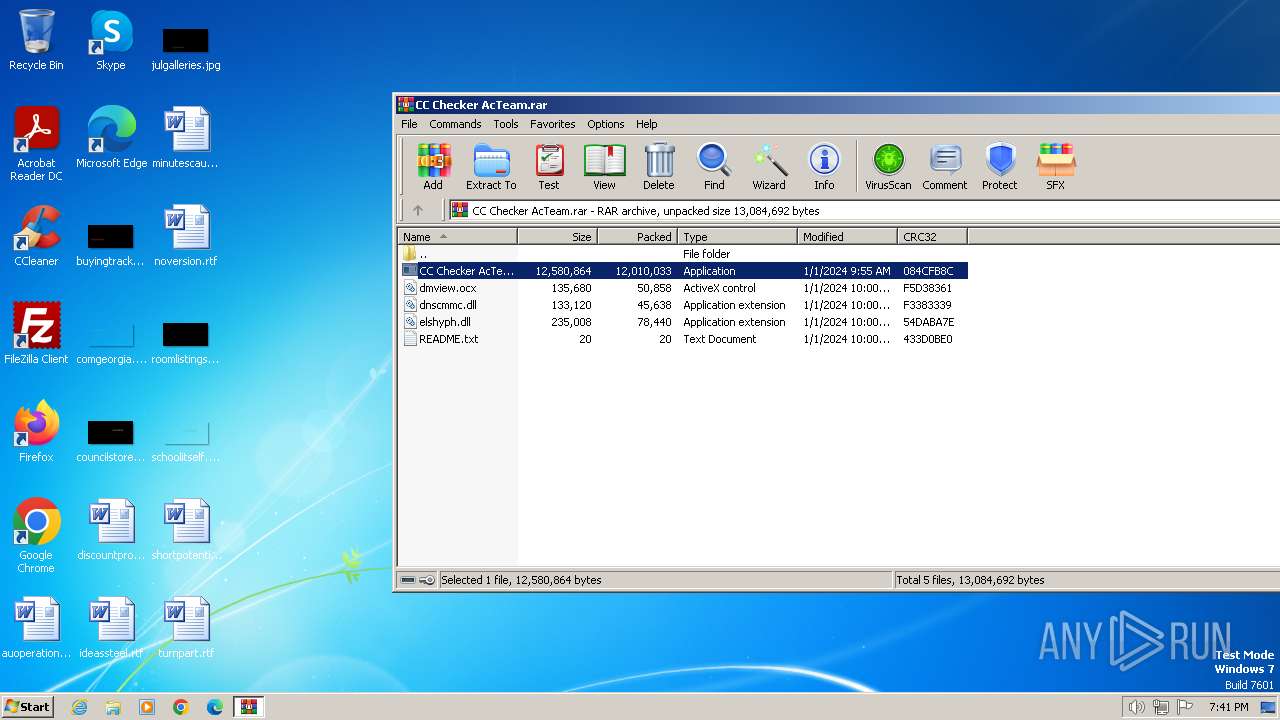
Task: Click the SFX toolbar icon
Action: (x=1055, y=166)
